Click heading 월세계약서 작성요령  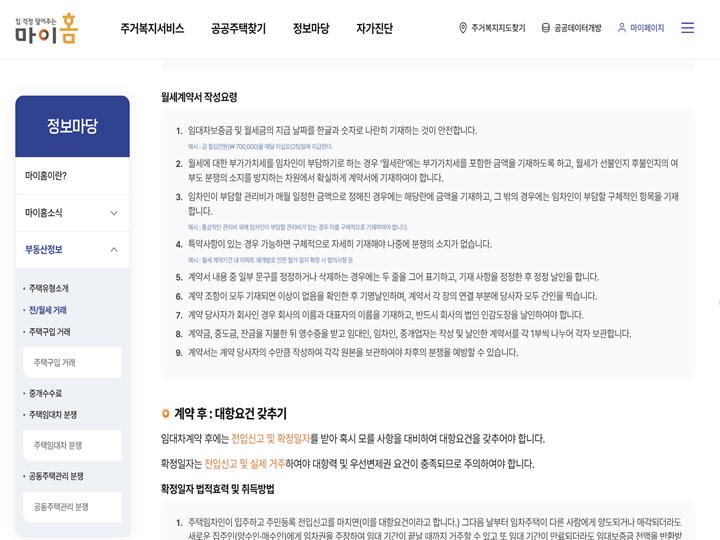[x=199, y=97]
